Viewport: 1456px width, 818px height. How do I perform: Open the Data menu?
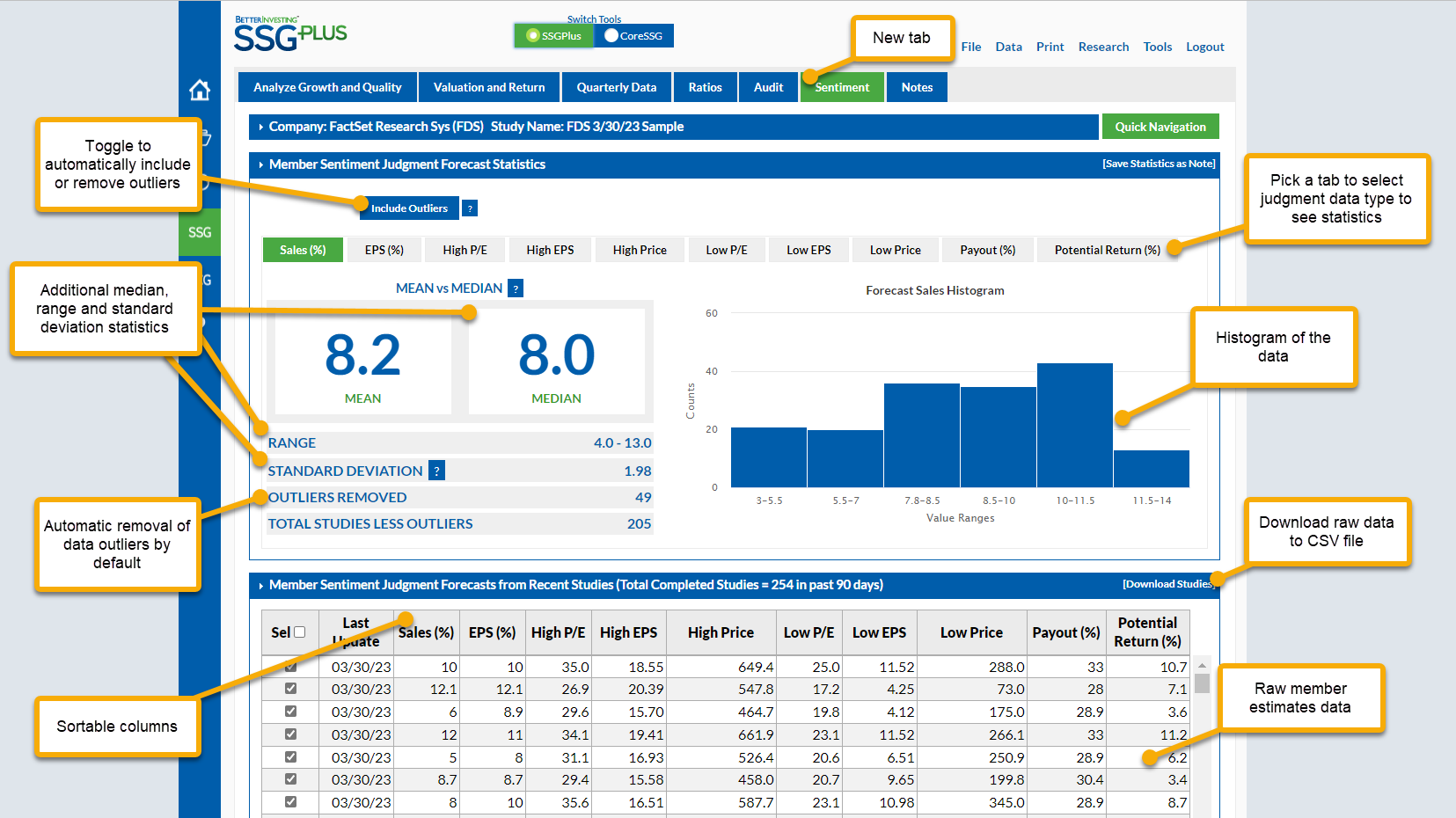pos(1008,47)
